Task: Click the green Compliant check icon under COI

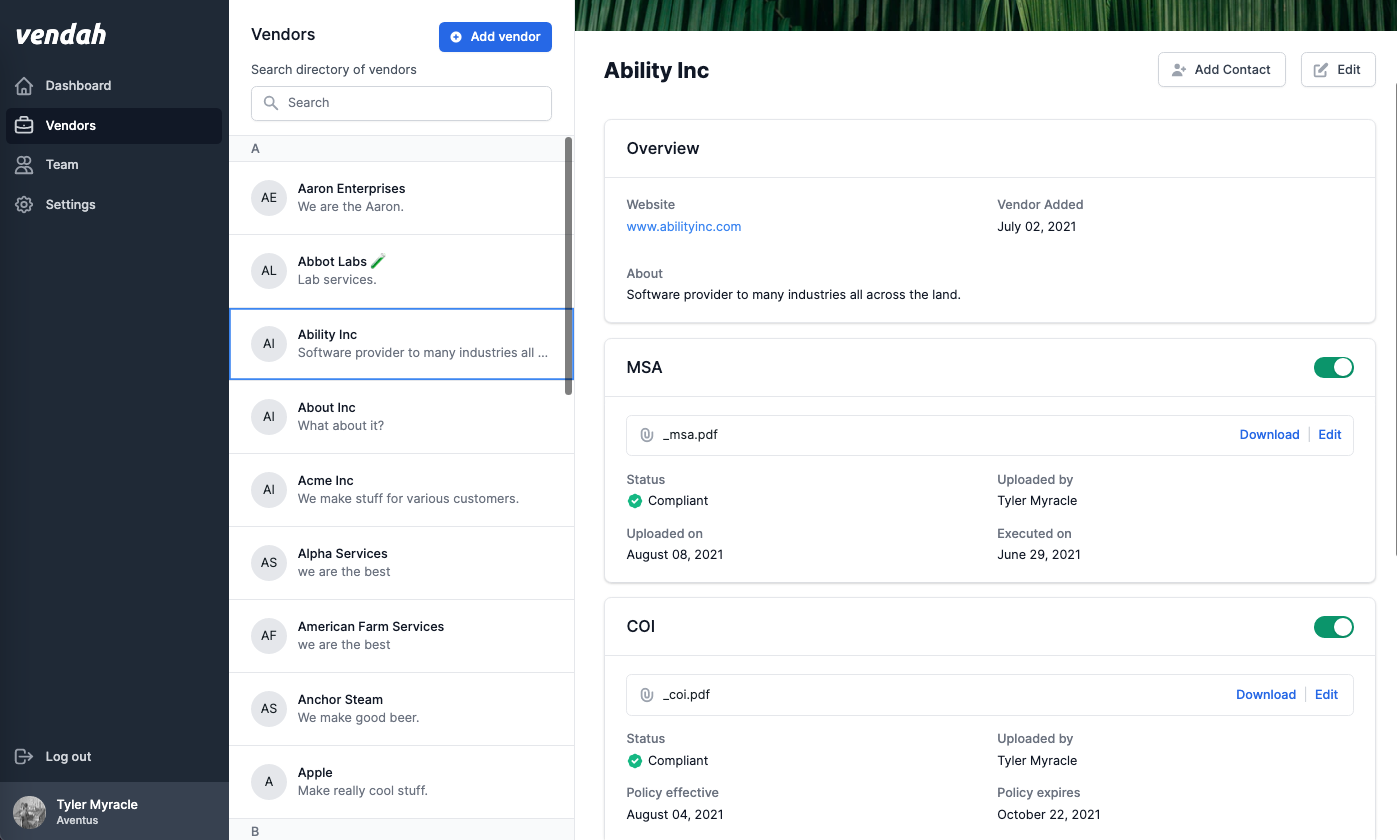Action: click(x=635, y=761)
